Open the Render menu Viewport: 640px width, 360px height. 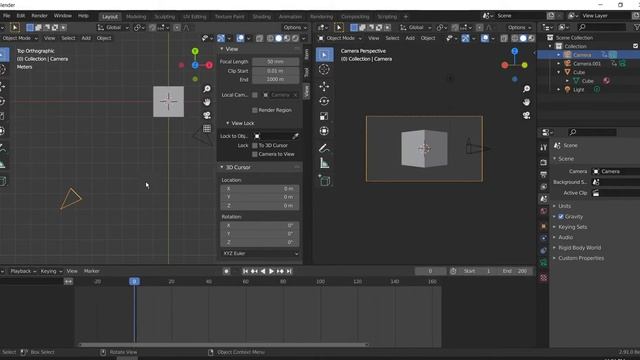39,16
